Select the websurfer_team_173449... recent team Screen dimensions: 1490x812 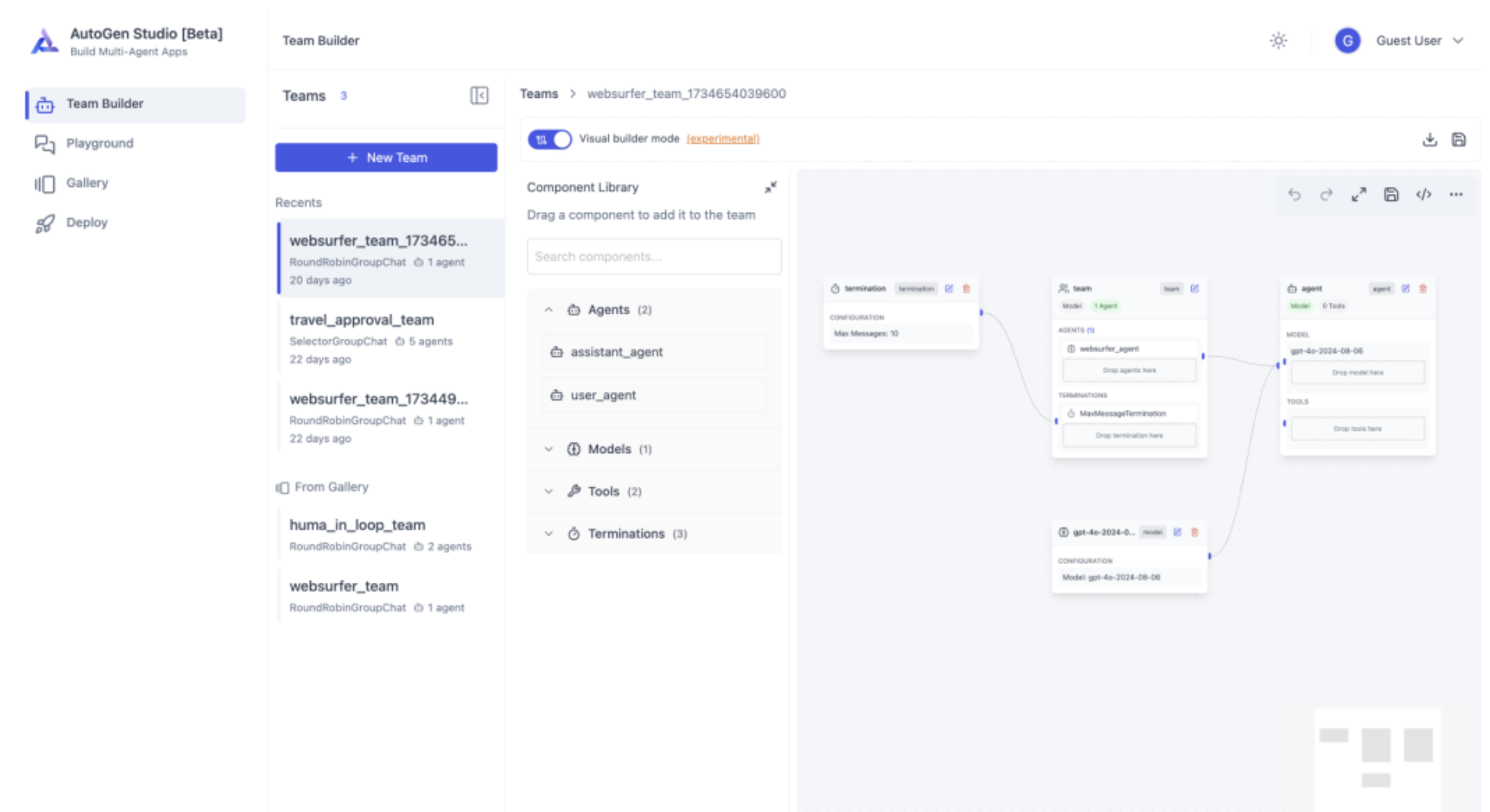tap(390, 417)
